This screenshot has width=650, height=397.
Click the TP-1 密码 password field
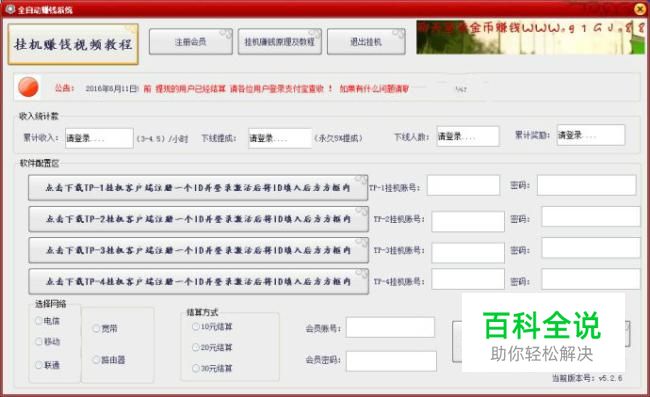[587, 185]
